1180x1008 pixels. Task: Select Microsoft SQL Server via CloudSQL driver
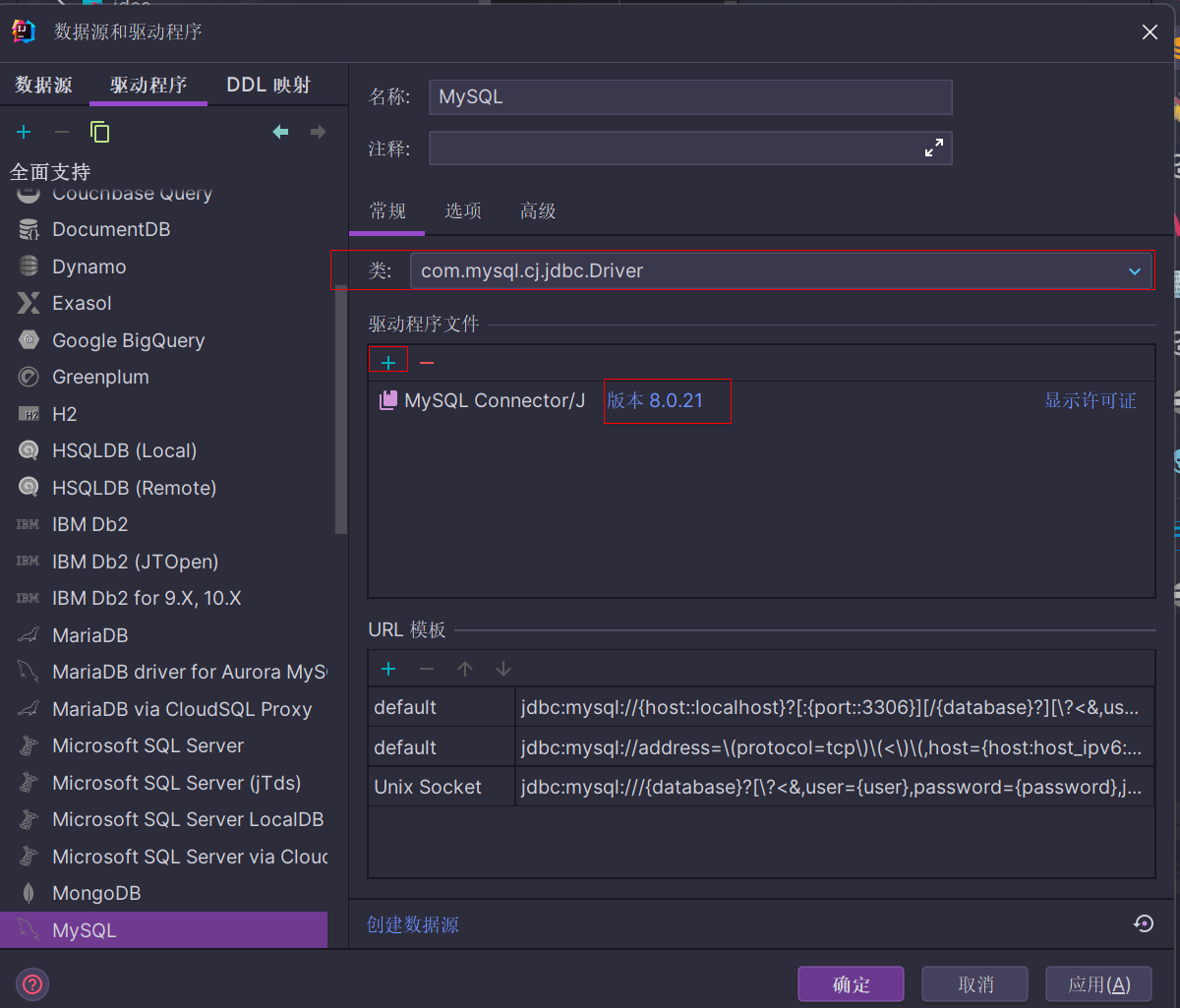click(163, 857)
